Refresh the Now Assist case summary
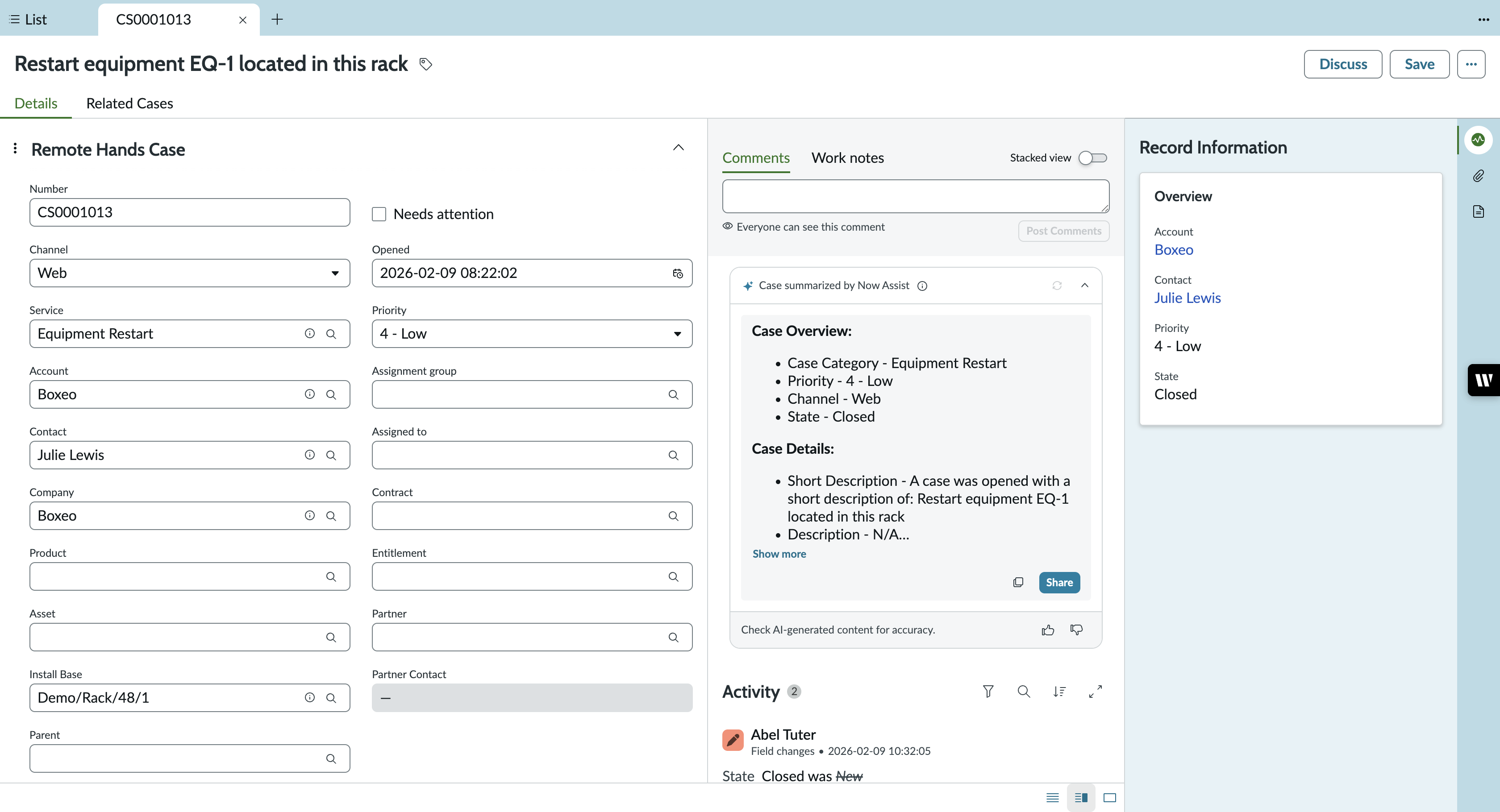This screenshot has height=812, width=1500. 1057,285
